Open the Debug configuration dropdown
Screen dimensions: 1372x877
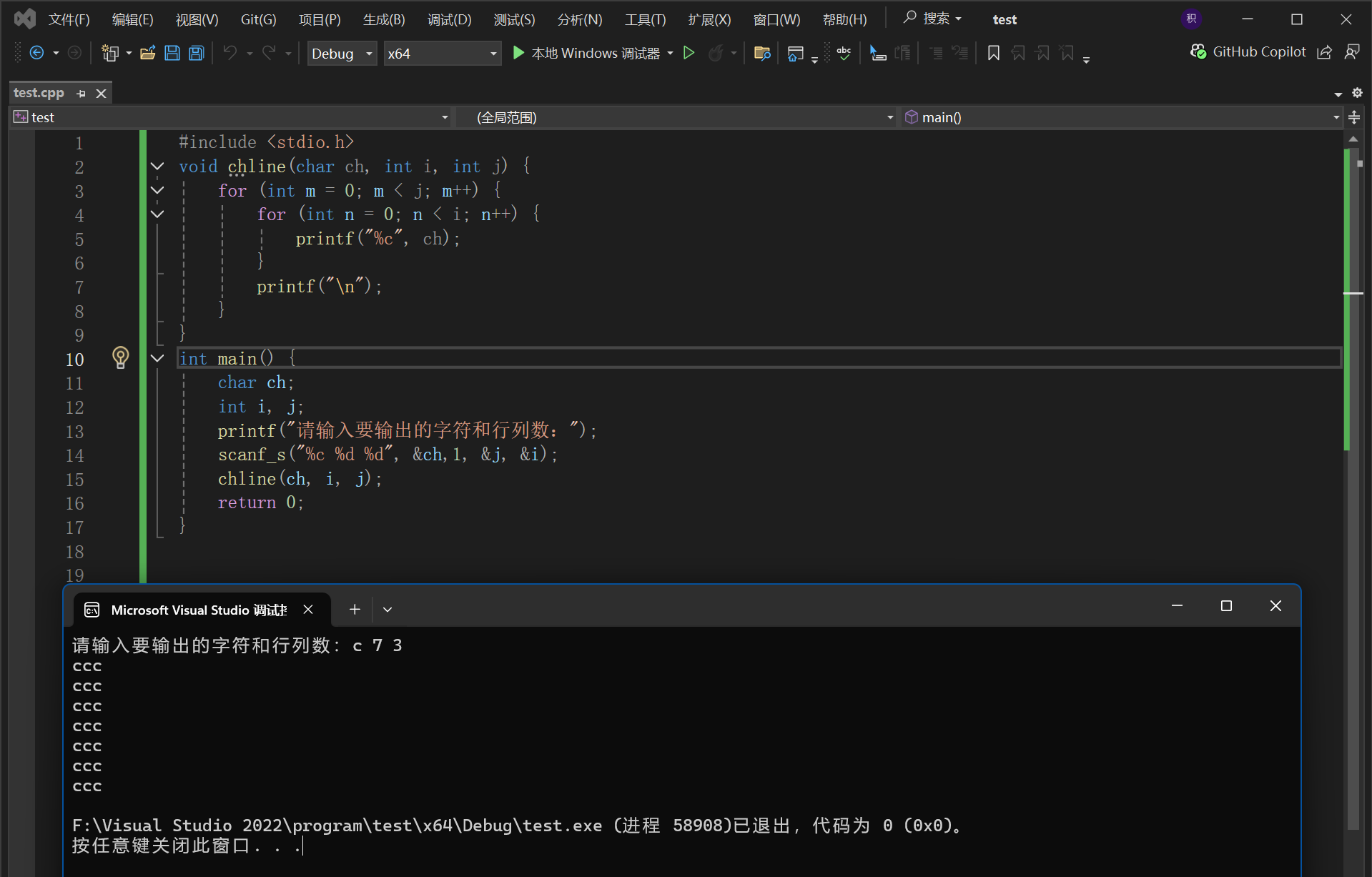pos(342,54)
